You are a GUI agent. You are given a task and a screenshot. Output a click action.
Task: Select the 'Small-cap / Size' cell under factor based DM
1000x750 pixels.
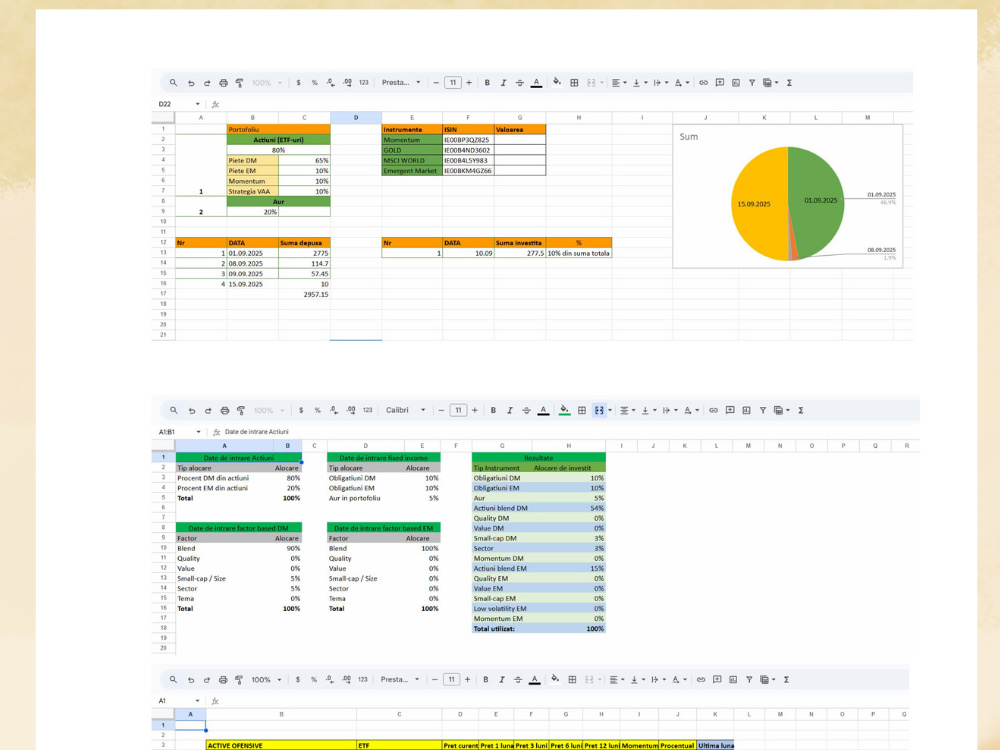(x=224, y=578)
